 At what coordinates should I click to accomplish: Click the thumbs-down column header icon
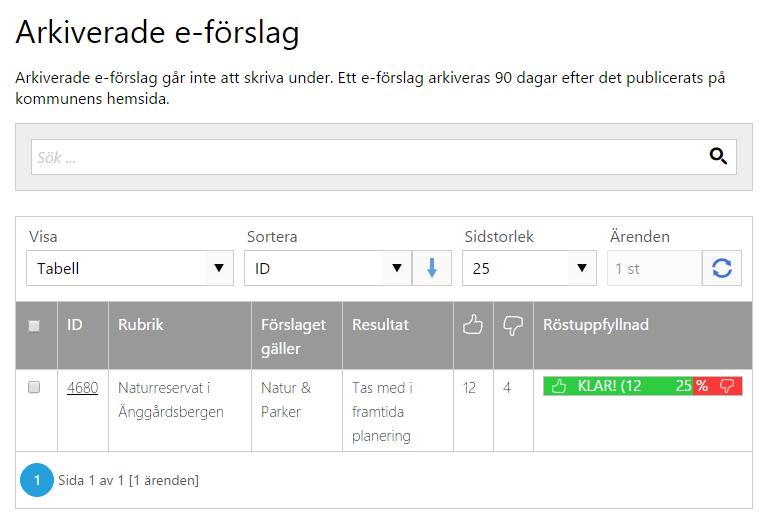(x=513, y=325)
